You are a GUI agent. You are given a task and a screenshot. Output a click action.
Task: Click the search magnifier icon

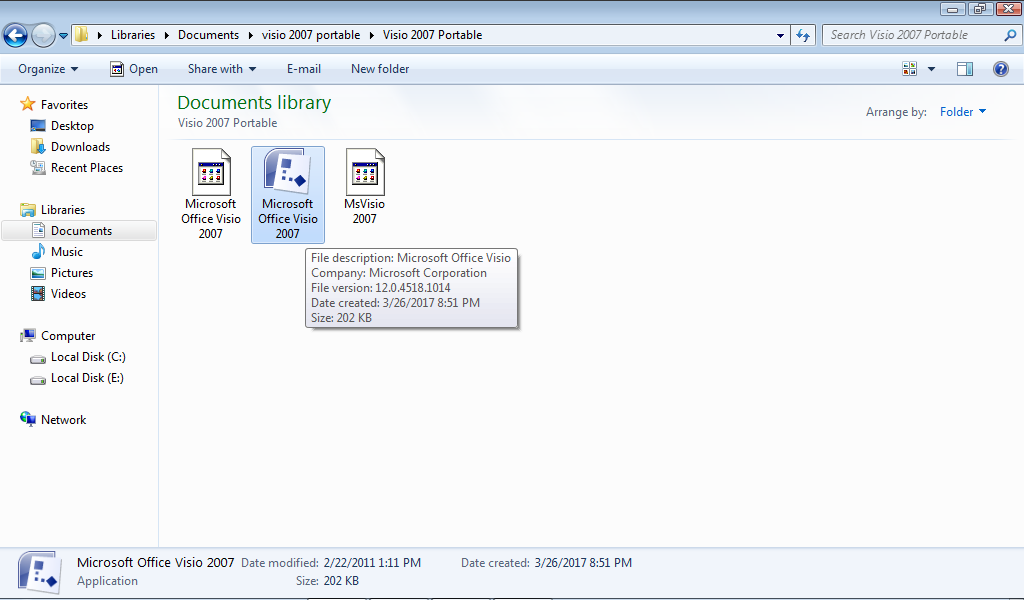[1010, 35]
